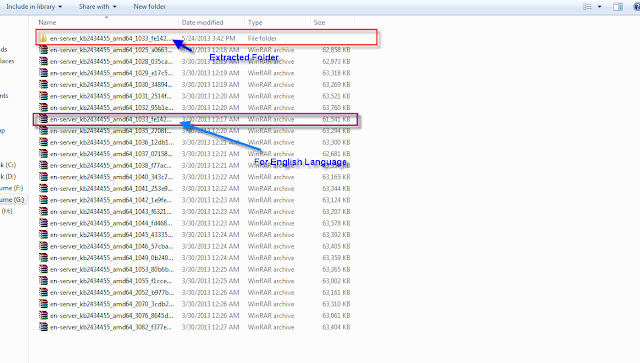Image resolution: width=640 pixels, height=363 pixels.
Task: Click the WinRAR icon for 1037_07158 archive
Action: [43, 154]
